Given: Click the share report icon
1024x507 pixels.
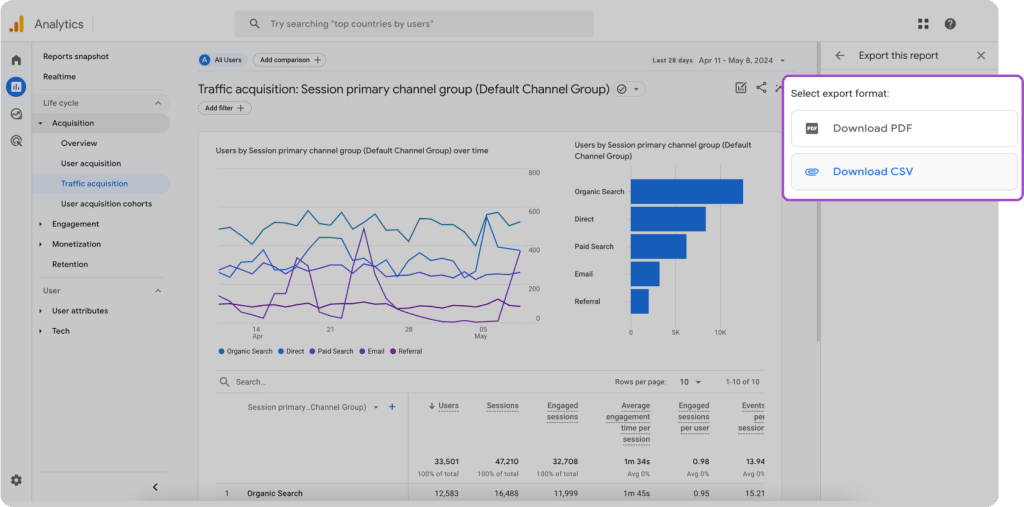Looking at the screenshot, I should (761, 88).
